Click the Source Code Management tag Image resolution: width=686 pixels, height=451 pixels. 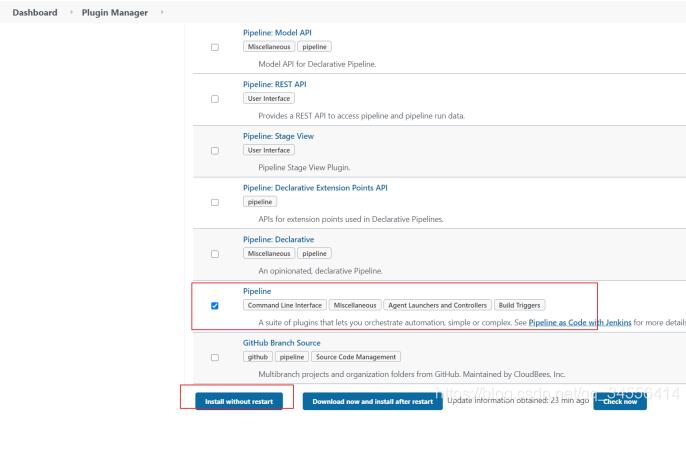click(x=356, y=356)
